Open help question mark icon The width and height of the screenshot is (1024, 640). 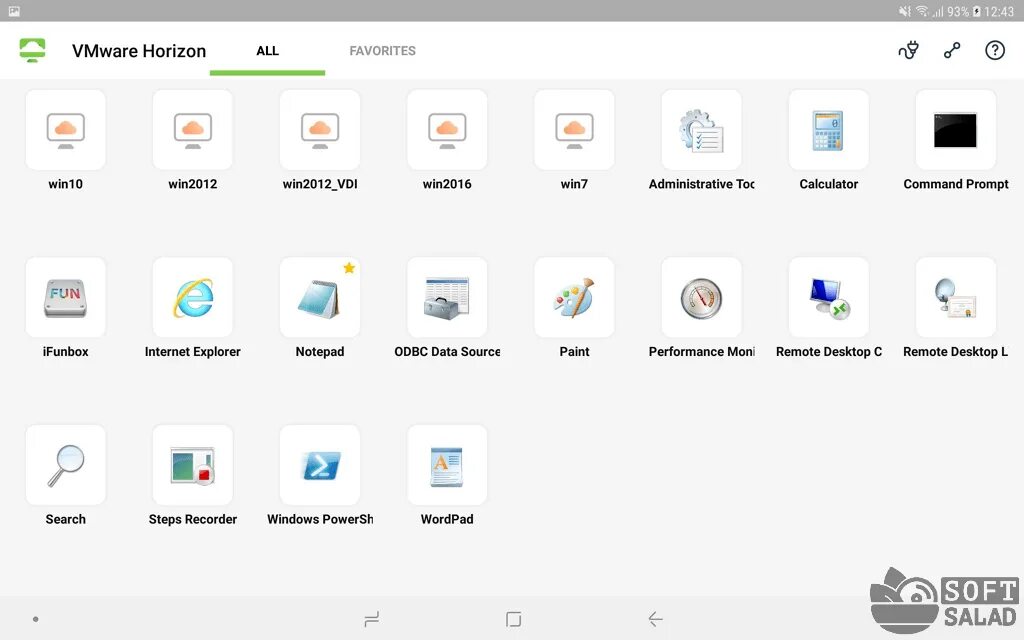[995, 50]
